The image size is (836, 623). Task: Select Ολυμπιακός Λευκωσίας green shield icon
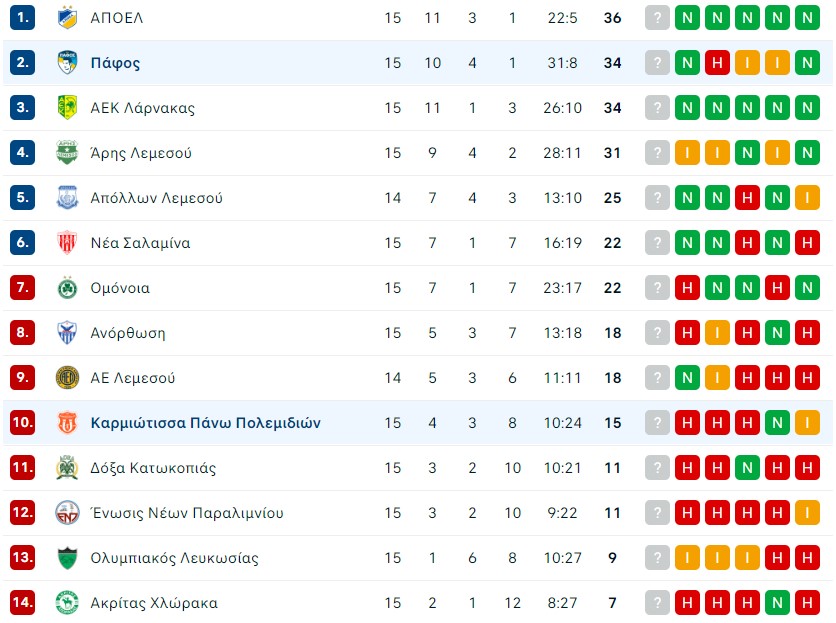[67, 558]
